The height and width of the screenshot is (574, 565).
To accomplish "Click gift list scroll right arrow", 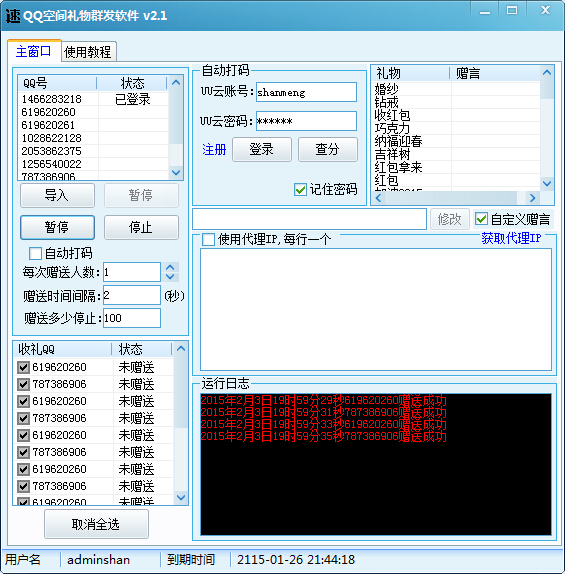I will coord(532,198).
